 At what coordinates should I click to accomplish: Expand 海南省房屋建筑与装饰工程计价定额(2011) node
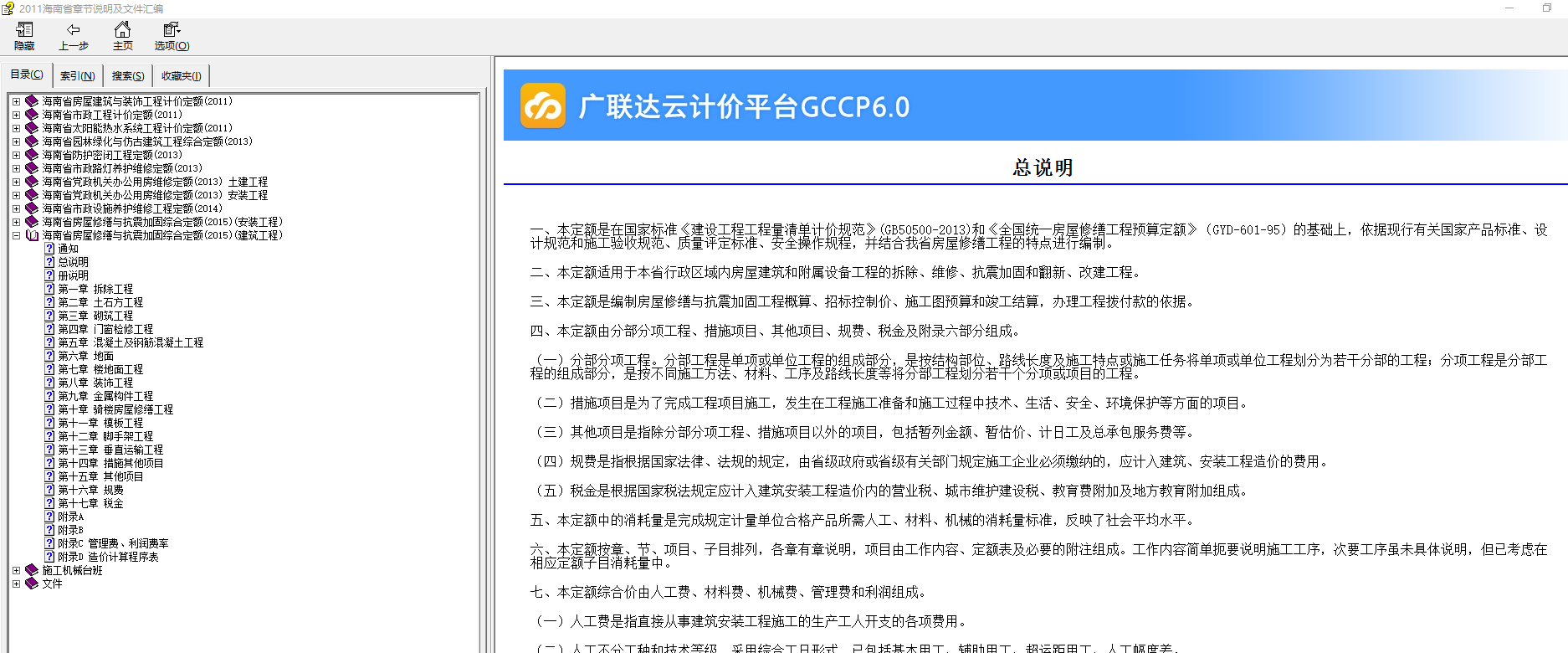point(16,101)
